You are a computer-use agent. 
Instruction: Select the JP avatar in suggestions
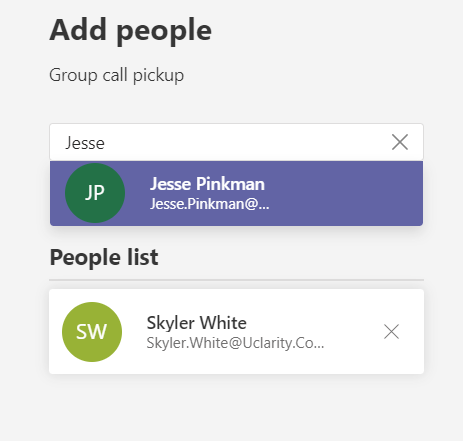click(95, 193)
